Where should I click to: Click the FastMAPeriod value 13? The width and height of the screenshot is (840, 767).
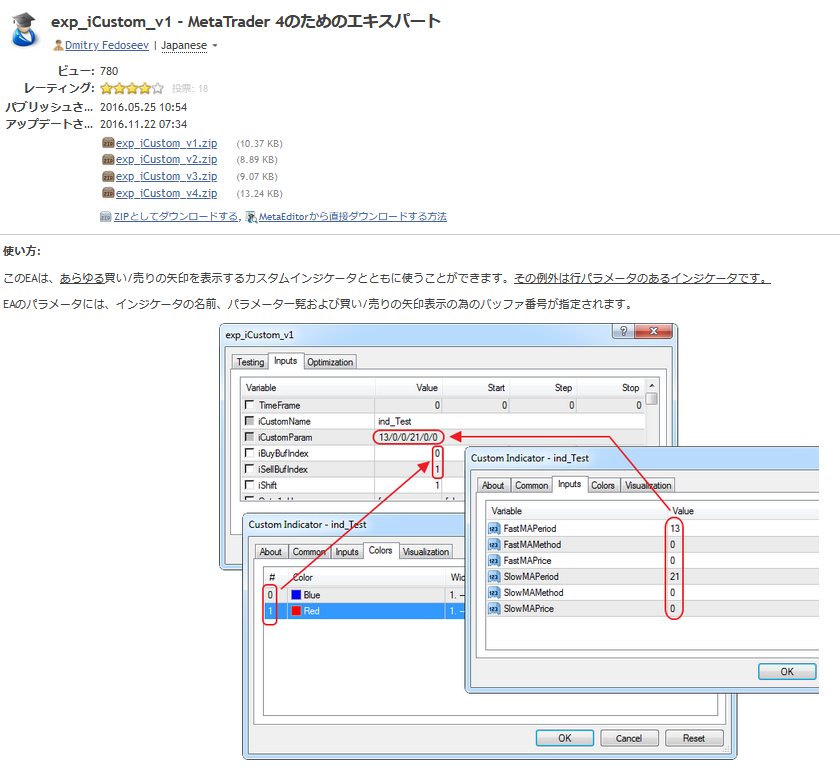point(675,529)
